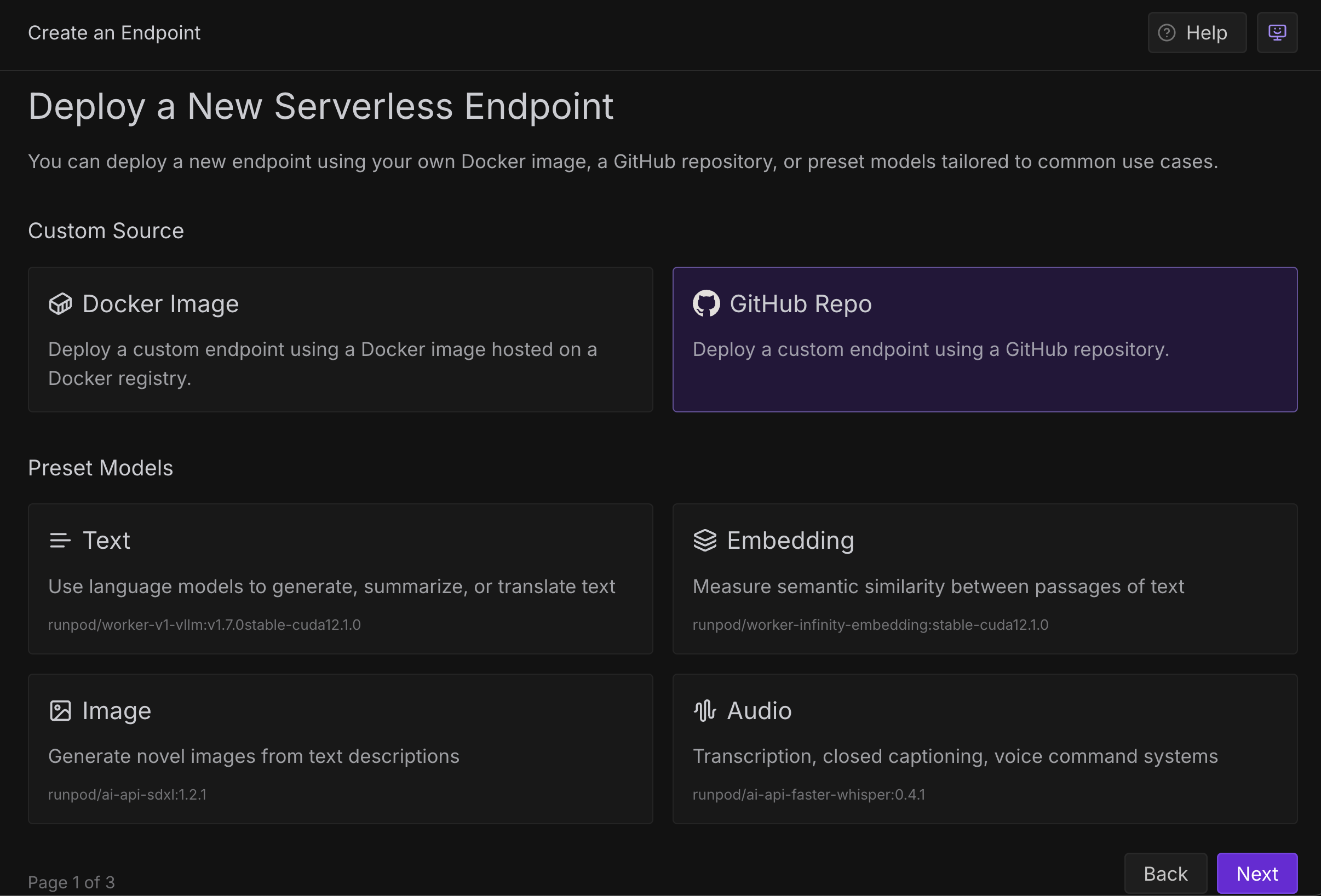Open the monitor icon button in header
This screenshot has width=1321, height=896.
coord(1277,33)
